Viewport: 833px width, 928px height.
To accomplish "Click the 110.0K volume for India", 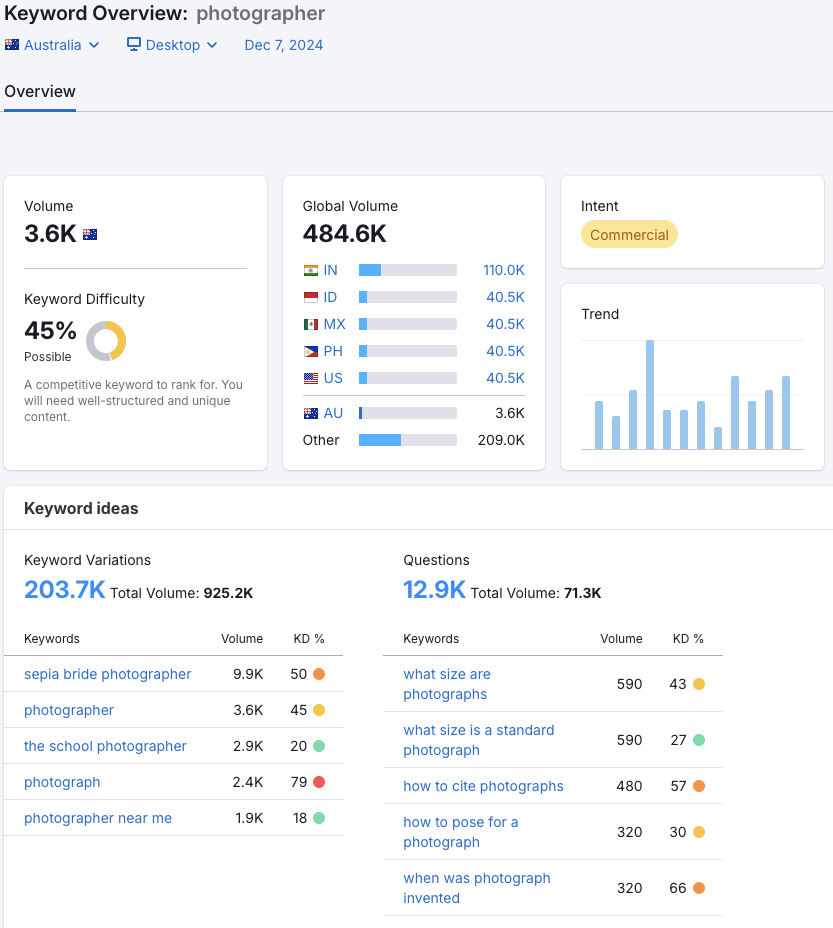I will [504, 270].
